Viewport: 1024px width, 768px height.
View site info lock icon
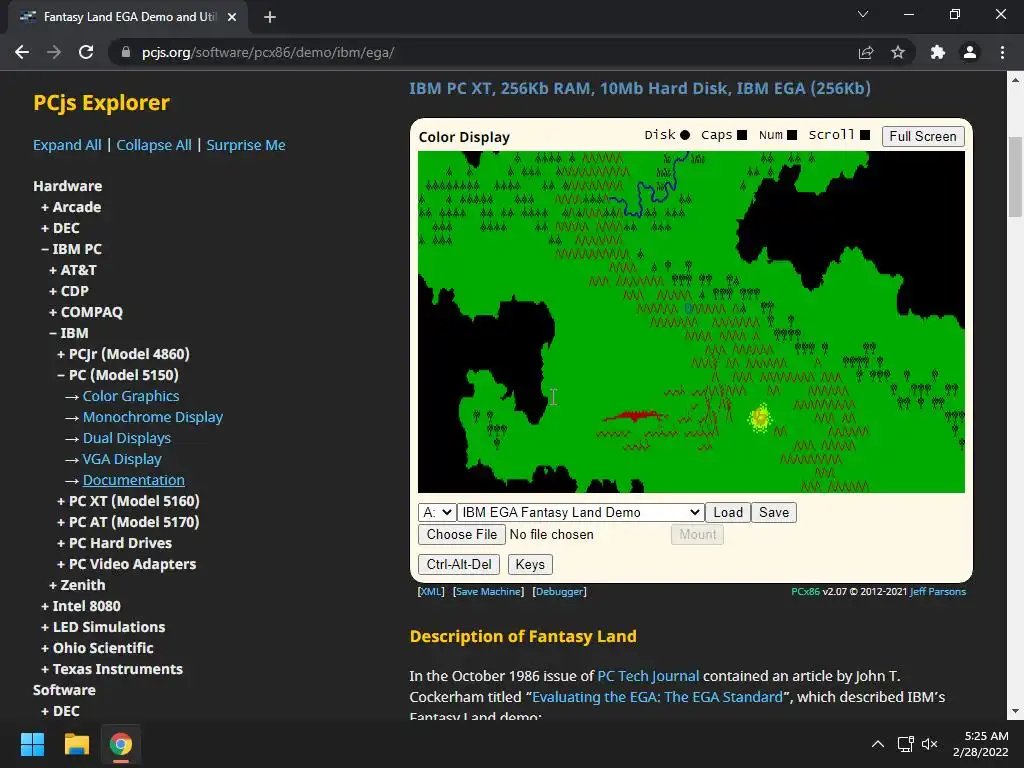pyautogui.click(x=126, y=52)
